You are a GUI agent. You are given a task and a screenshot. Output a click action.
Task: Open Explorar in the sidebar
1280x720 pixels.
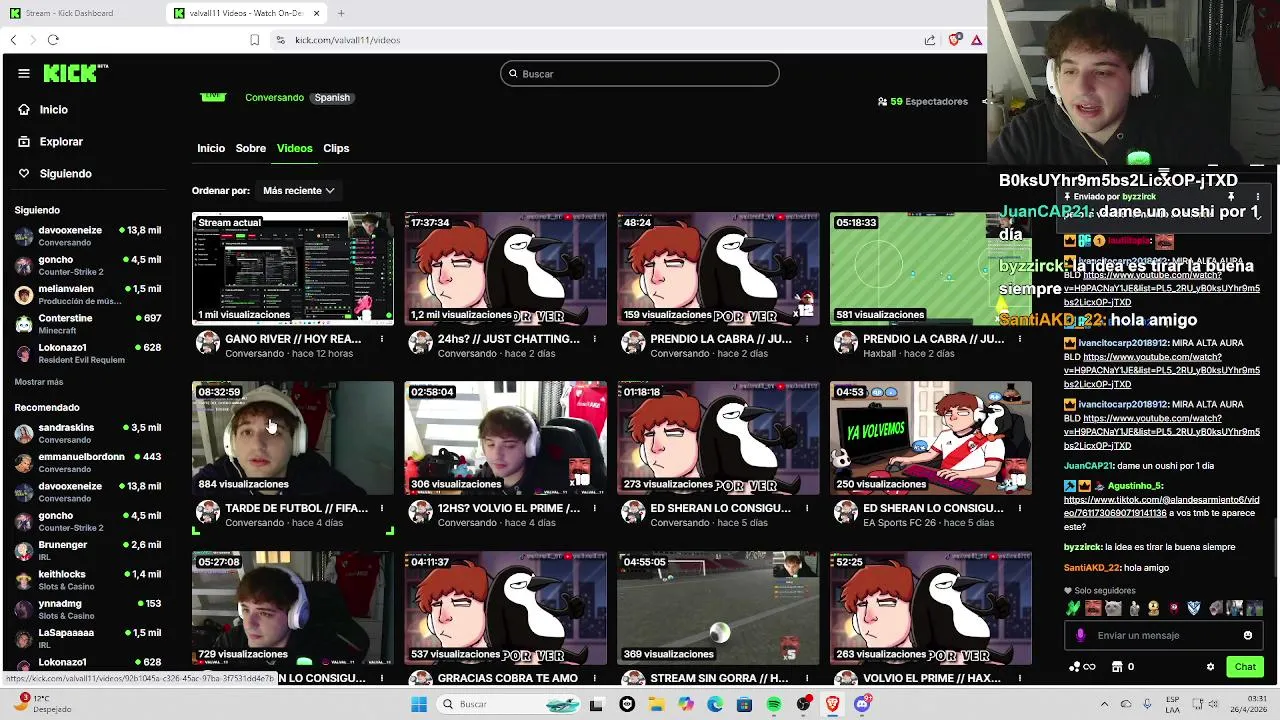click(61, 142)
